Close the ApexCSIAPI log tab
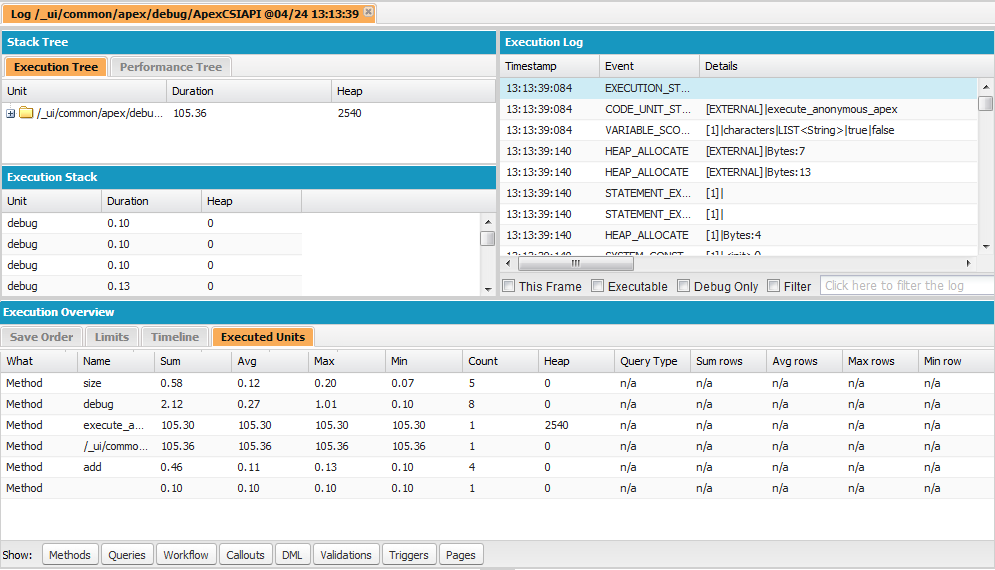Screen dimensions: 995x570 (x=368, y=12)
